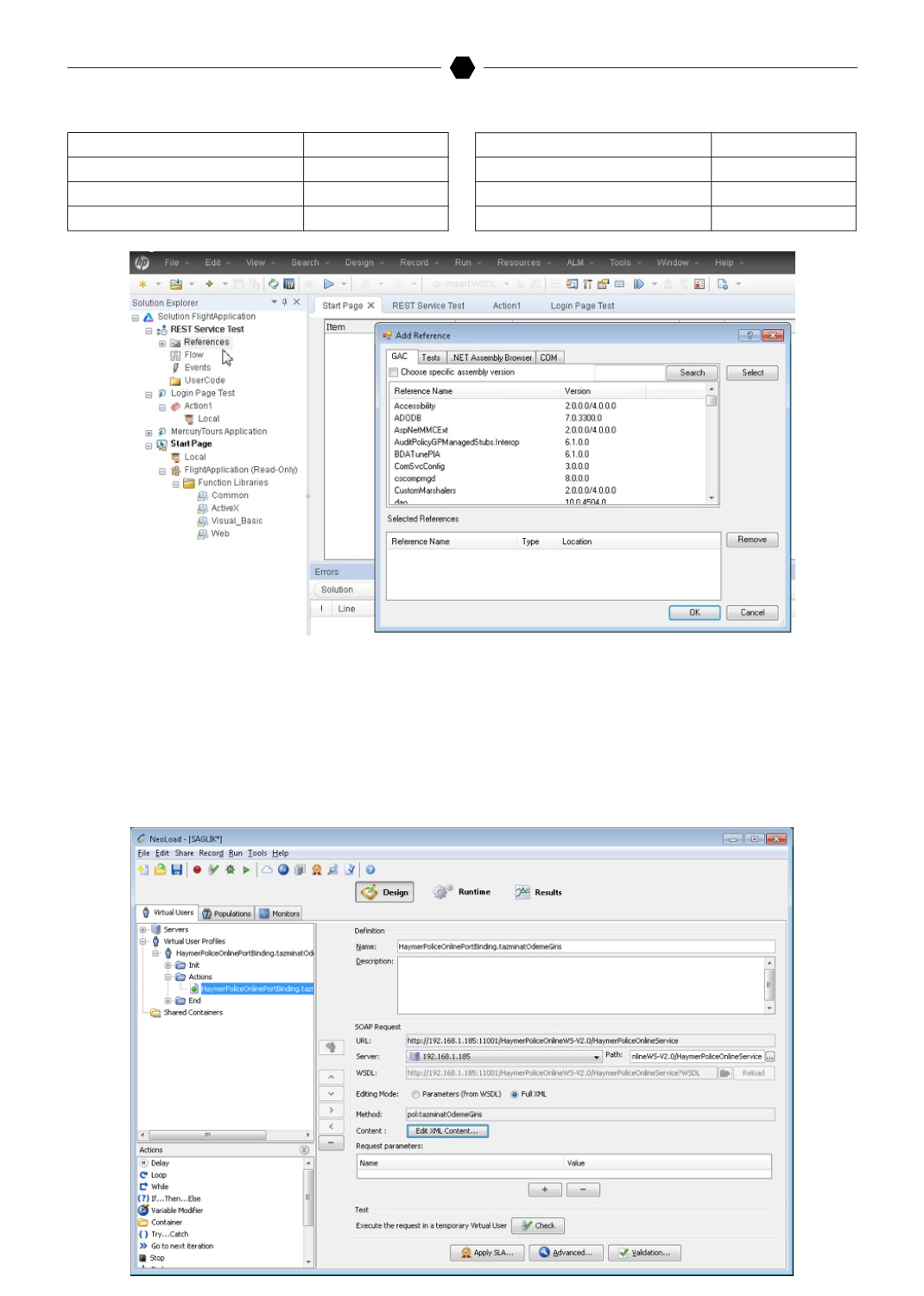The width and height of the screenshot is (924, 1296).
Task: Expand the MercuryTours Application node
Action: click(x=149, y=433)
